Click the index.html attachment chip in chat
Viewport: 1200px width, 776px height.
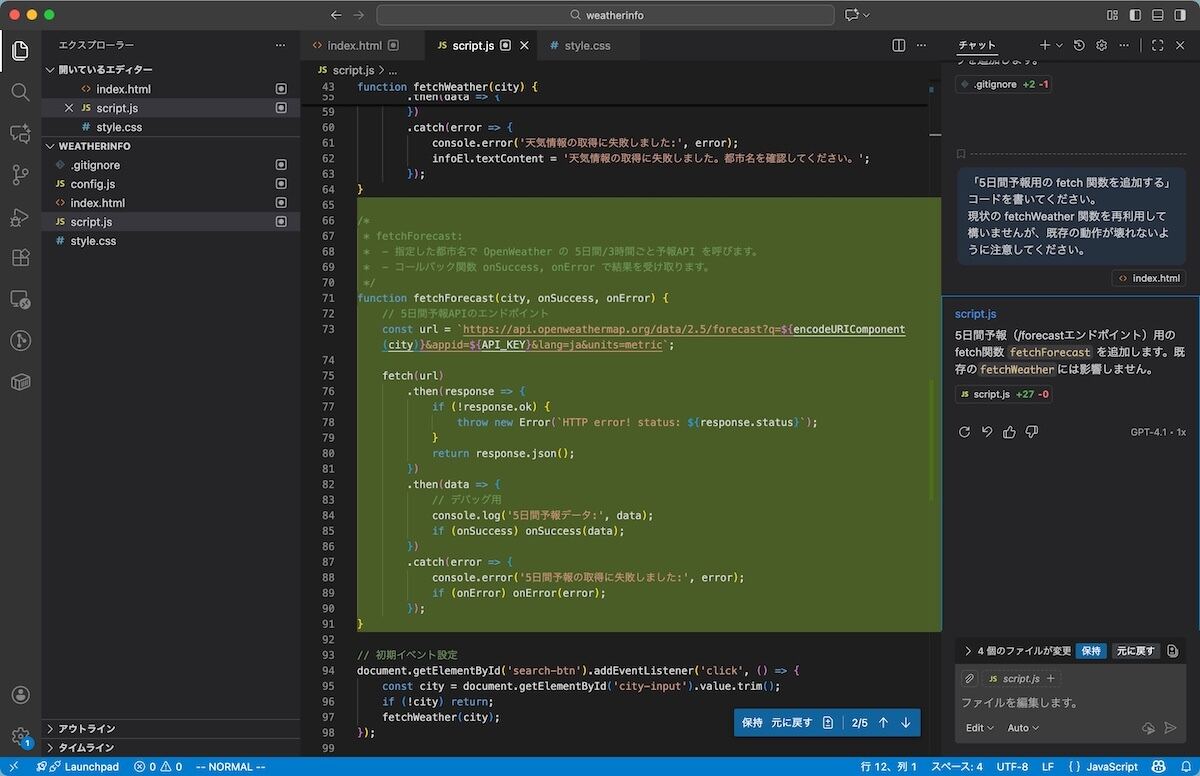coord(1149,278)
